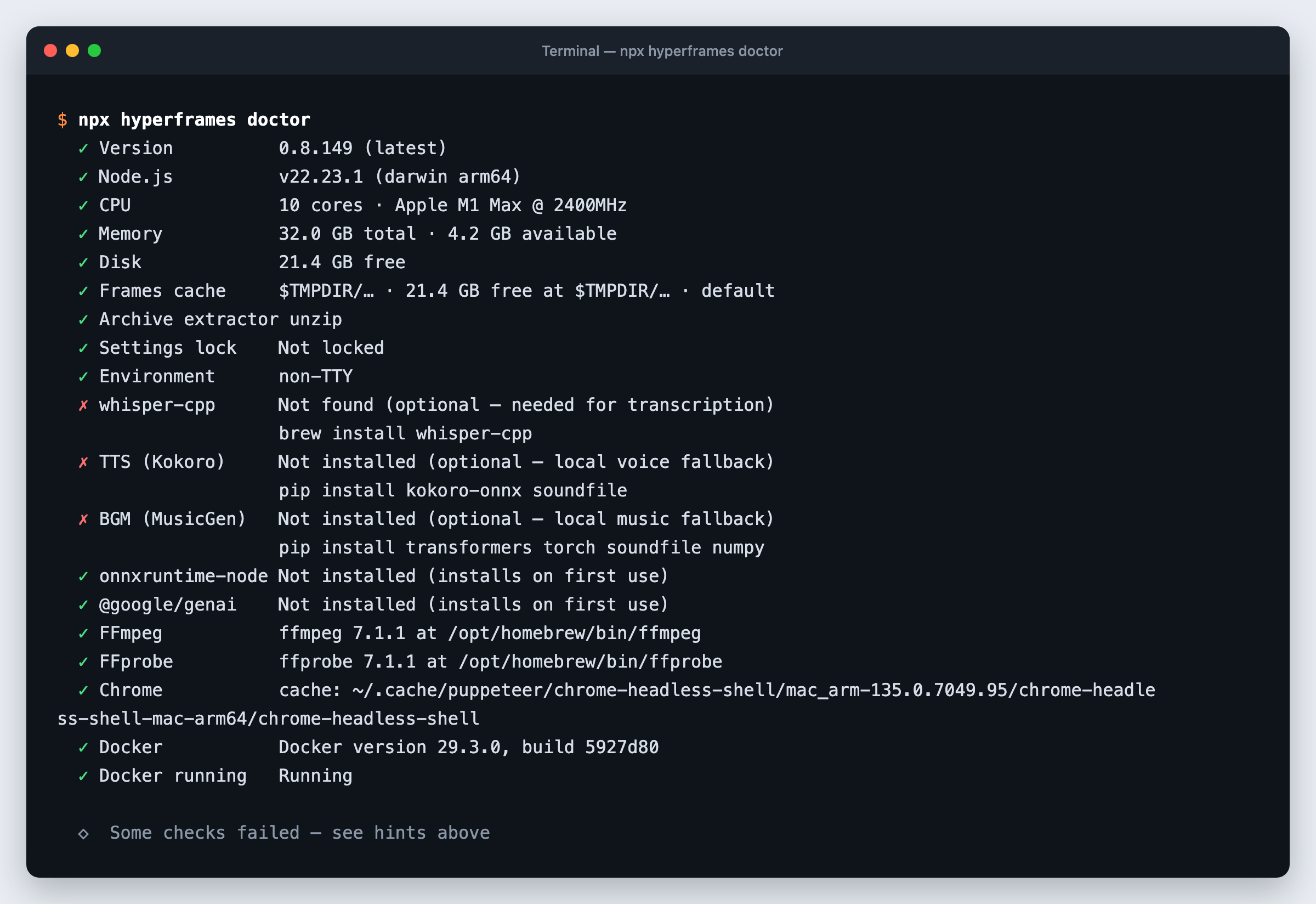
Task: Click 'ffprobe 7.1.1 at /opt/homebrew/bin/ffprobe'
Action: point(501,662)
